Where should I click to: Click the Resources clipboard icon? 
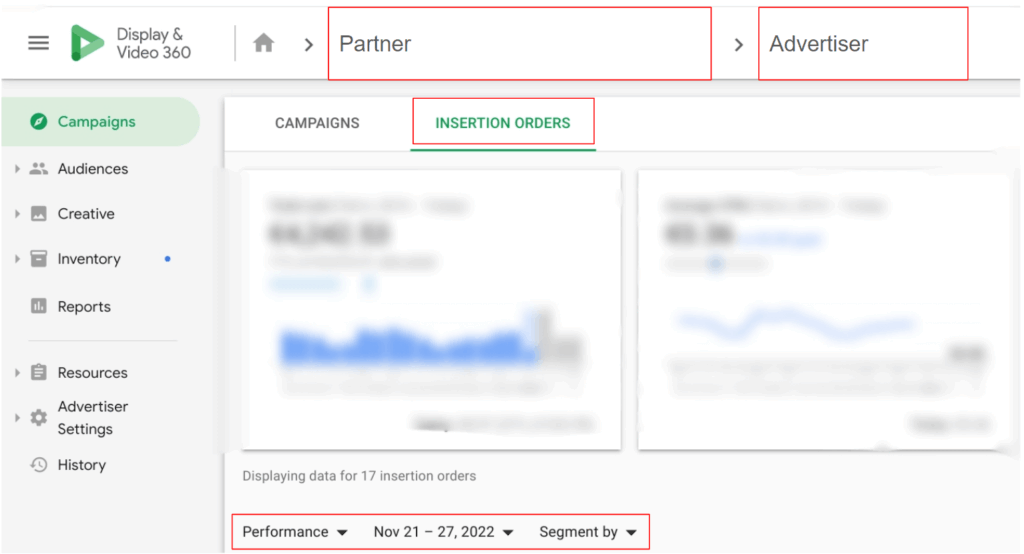[39, 372]
